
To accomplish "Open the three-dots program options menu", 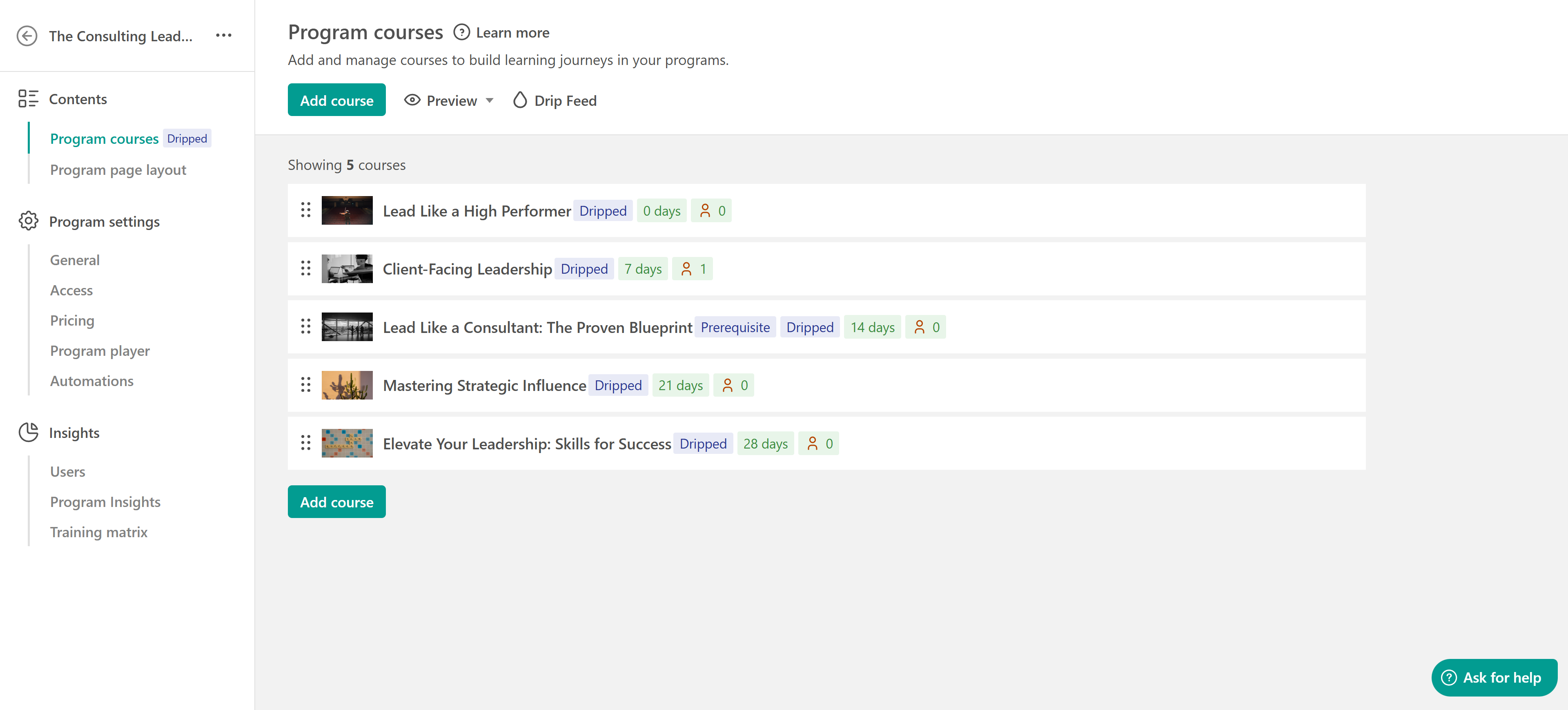I will click(223, 35).
